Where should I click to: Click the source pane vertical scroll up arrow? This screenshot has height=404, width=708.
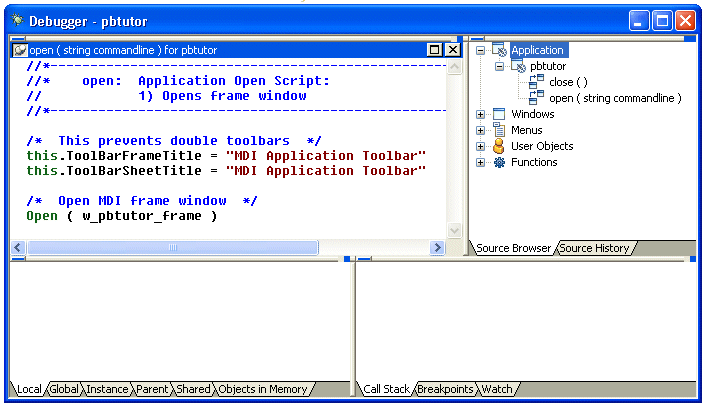tap(454, 67)
